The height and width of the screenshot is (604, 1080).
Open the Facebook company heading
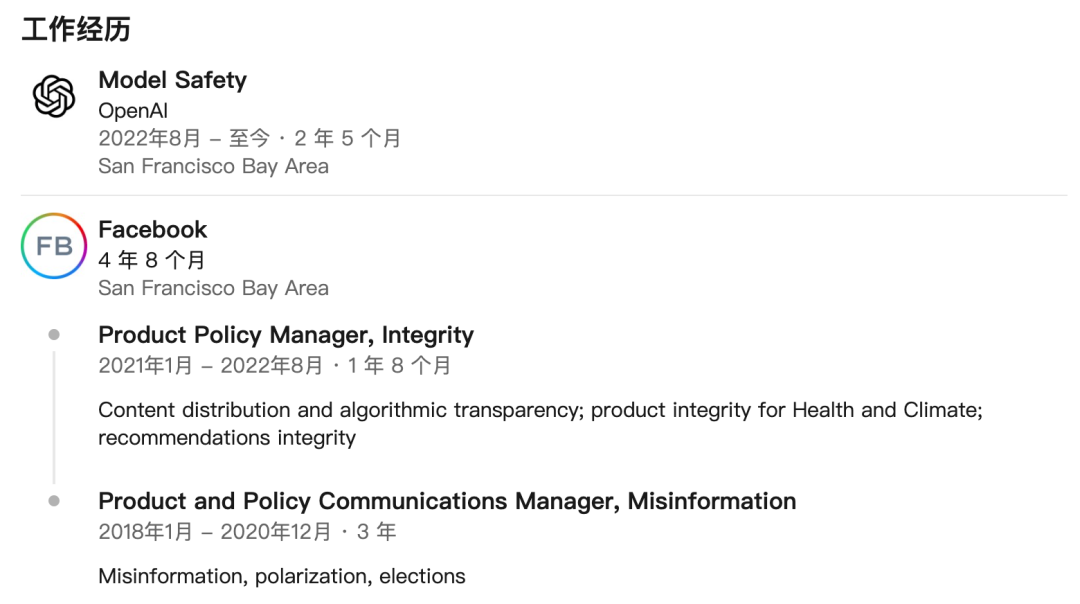tap(153, 229)
